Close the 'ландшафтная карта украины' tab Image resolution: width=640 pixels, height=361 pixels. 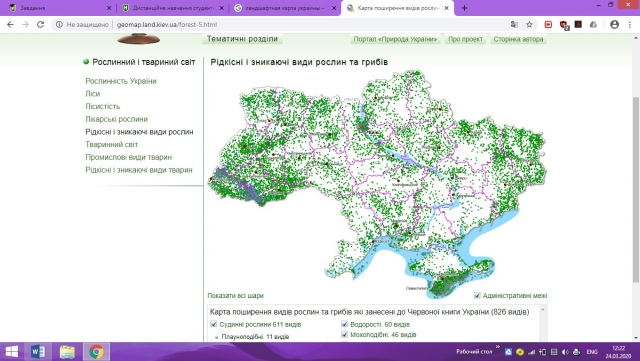tap(334, 8)
